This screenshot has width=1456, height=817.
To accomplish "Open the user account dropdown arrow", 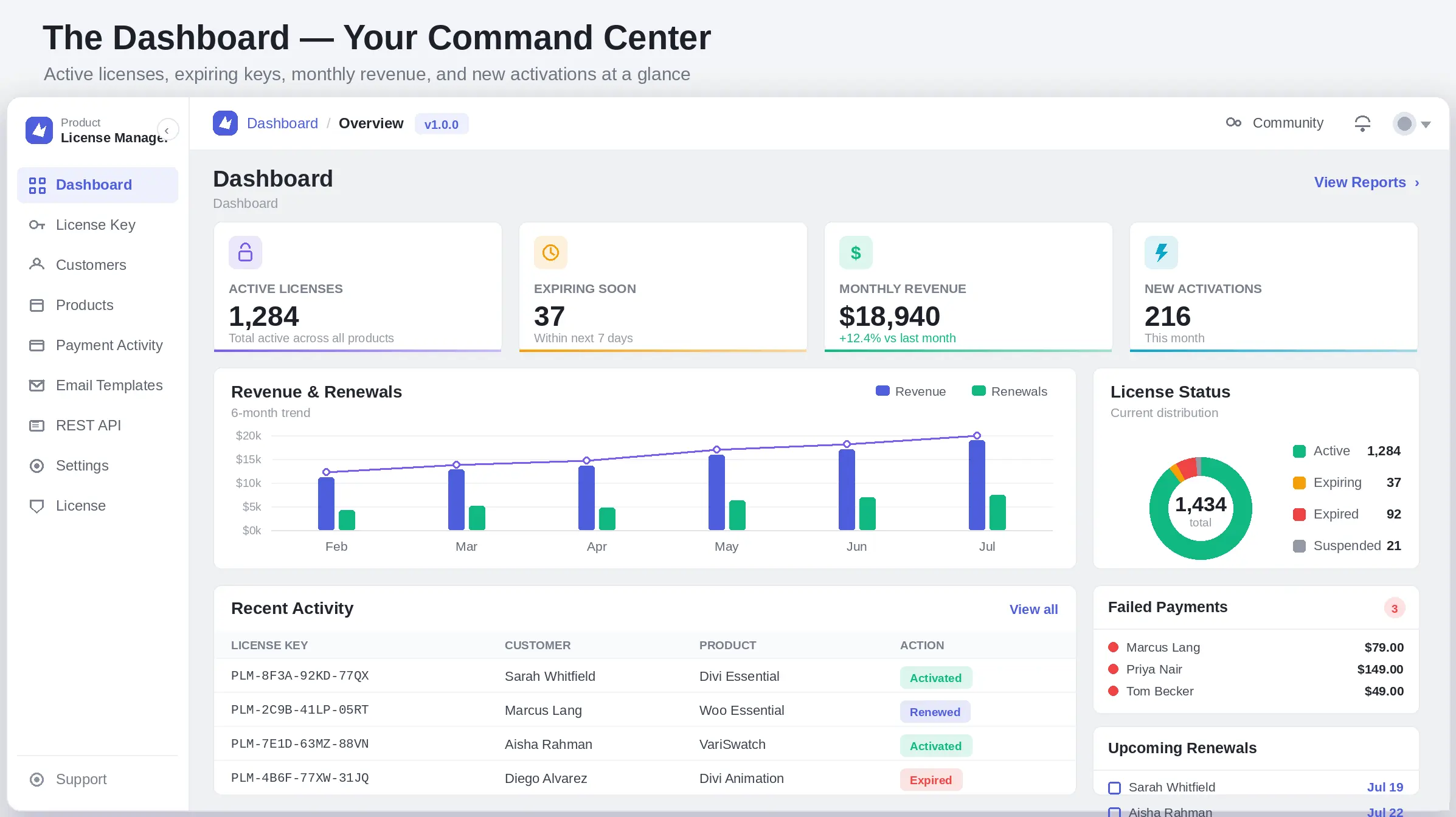I will click(1426, 125).
